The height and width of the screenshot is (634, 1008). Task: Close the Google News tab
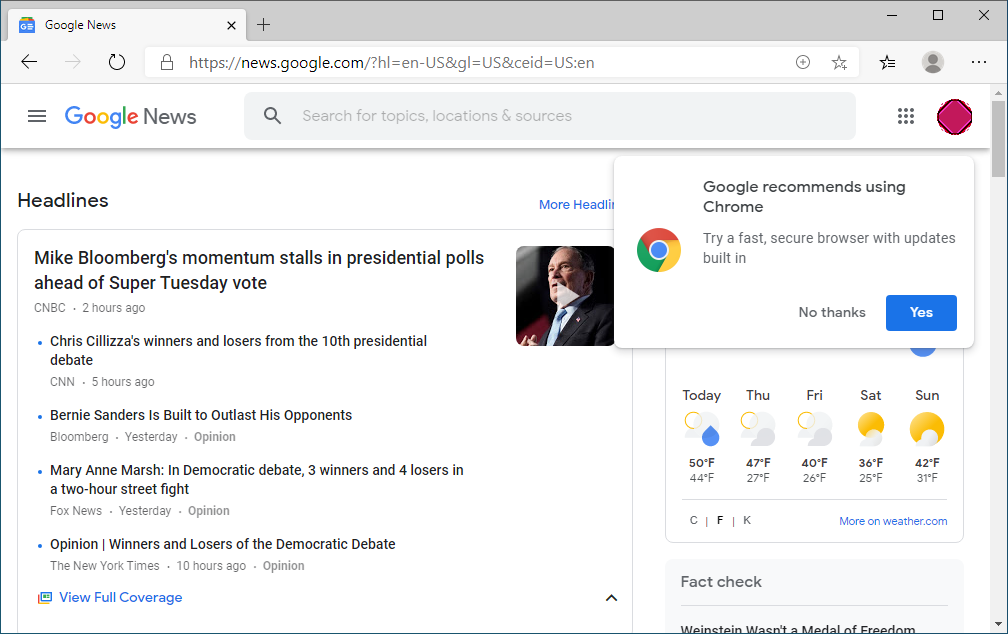point(231,26)
